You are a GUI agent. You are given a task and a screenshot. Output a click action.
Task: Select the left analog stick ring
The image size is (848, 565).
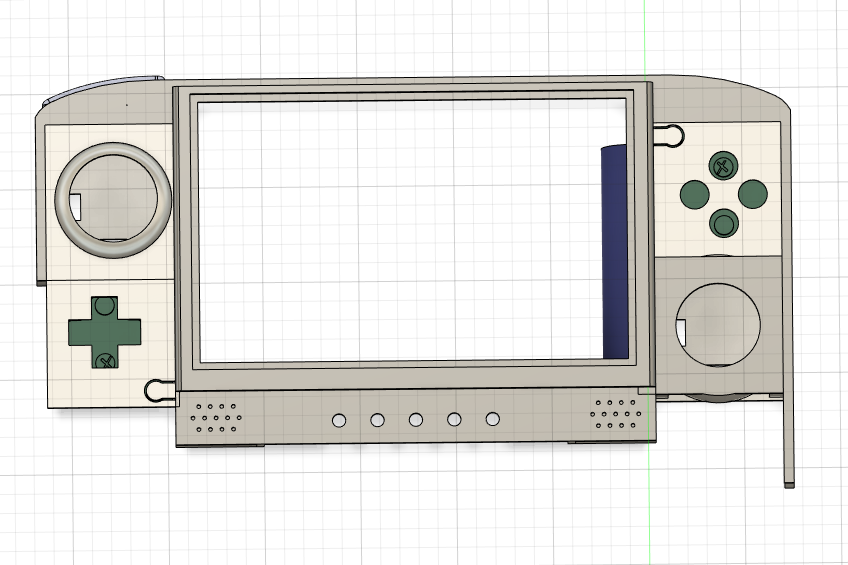coord(113,200)
